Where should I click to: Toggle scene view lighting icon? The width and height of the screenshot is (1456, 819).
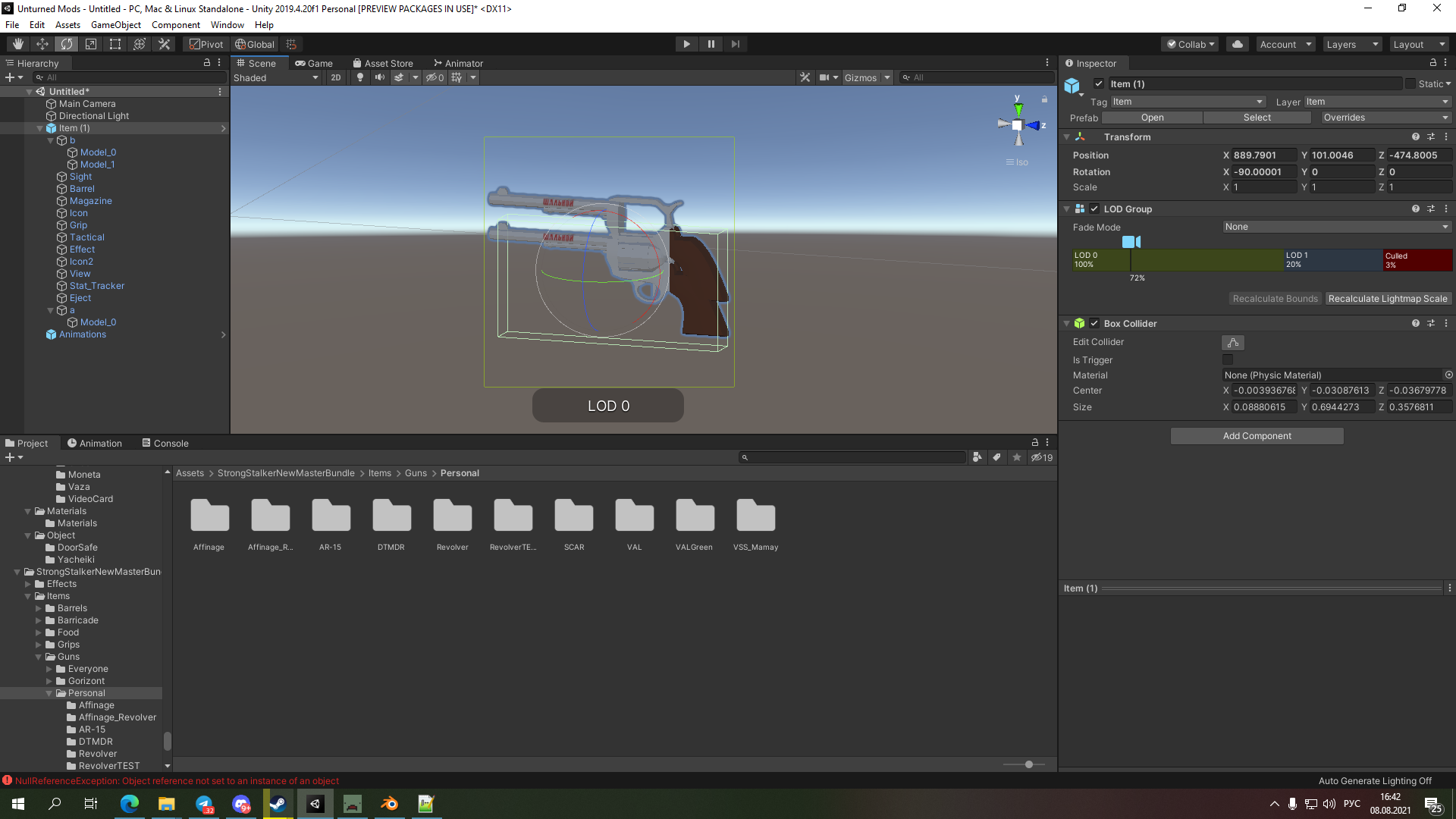pos(359,77)
